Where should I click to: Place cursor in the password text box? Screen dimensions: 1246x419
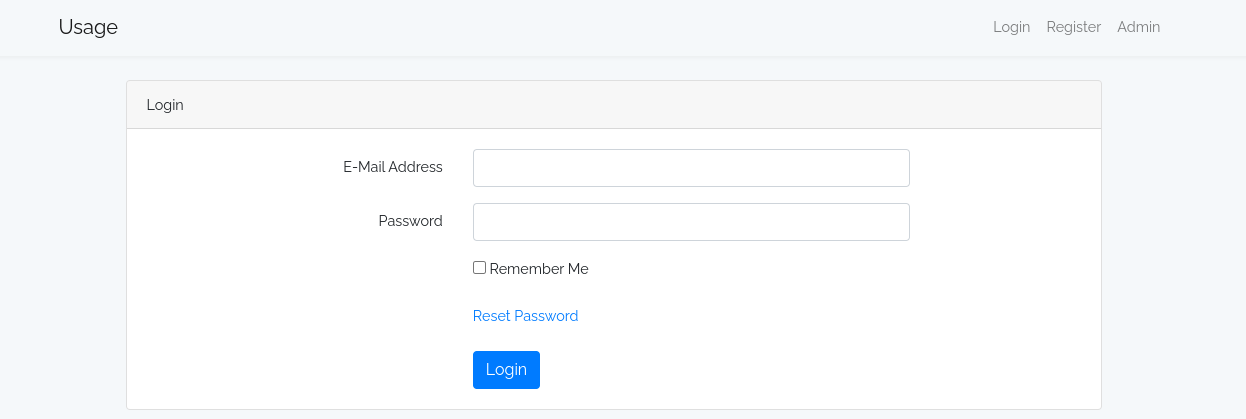pos(691,222)
